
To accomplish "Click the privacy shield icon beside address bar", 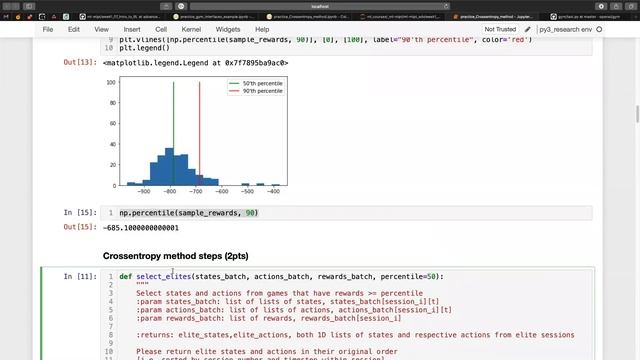I will coord(181,6).
